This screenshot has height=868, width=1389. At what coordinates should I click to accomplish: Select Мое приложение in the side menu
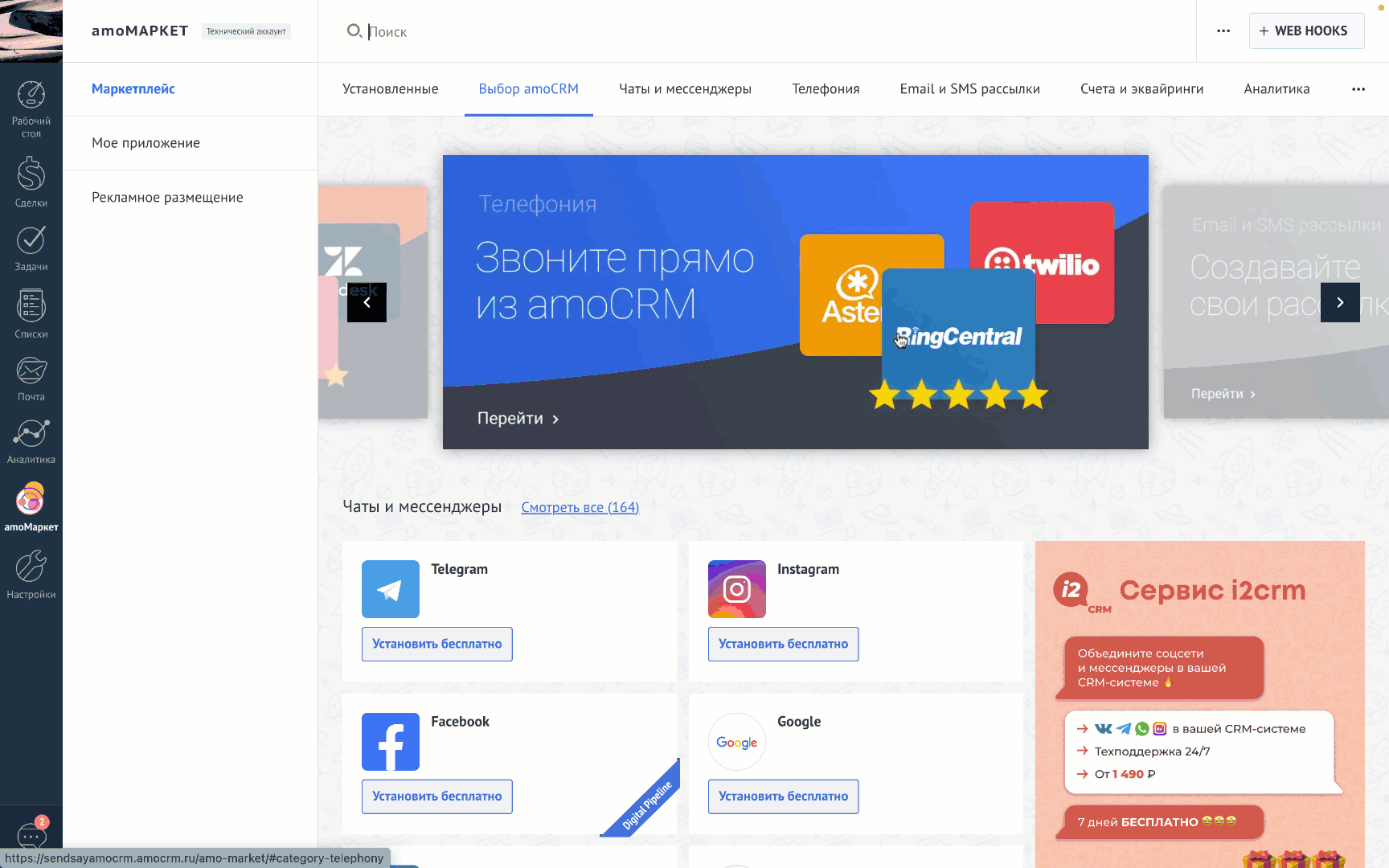pos(145,143)
